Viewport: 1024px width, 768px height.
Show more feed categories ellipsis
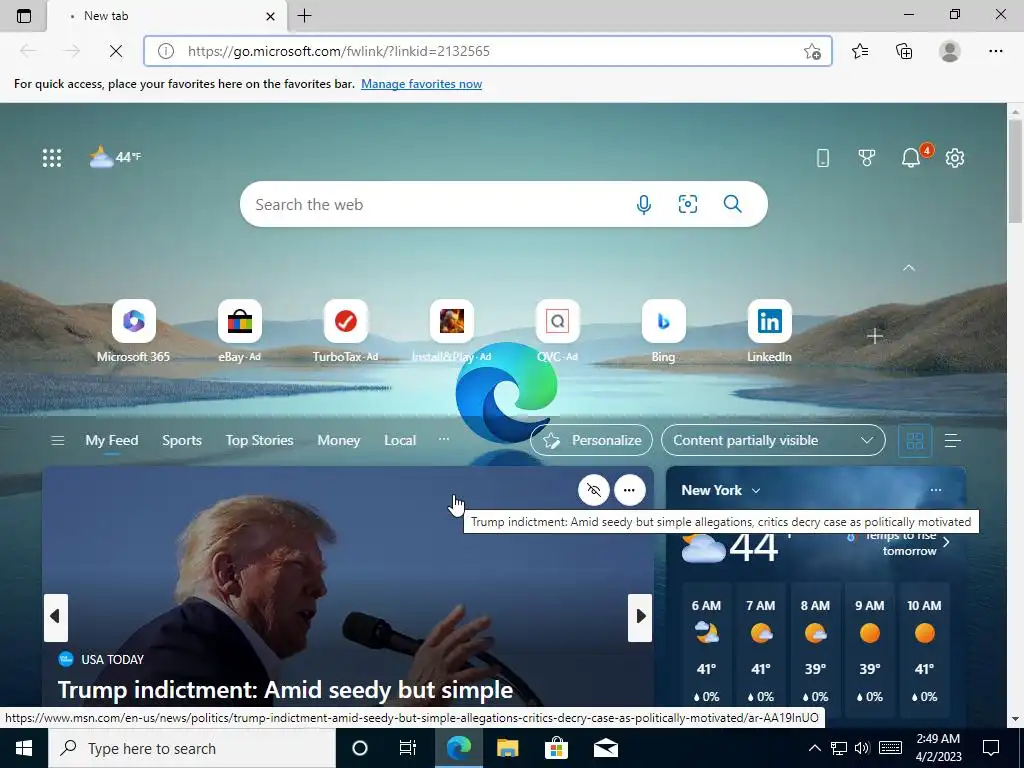point(443,439)
